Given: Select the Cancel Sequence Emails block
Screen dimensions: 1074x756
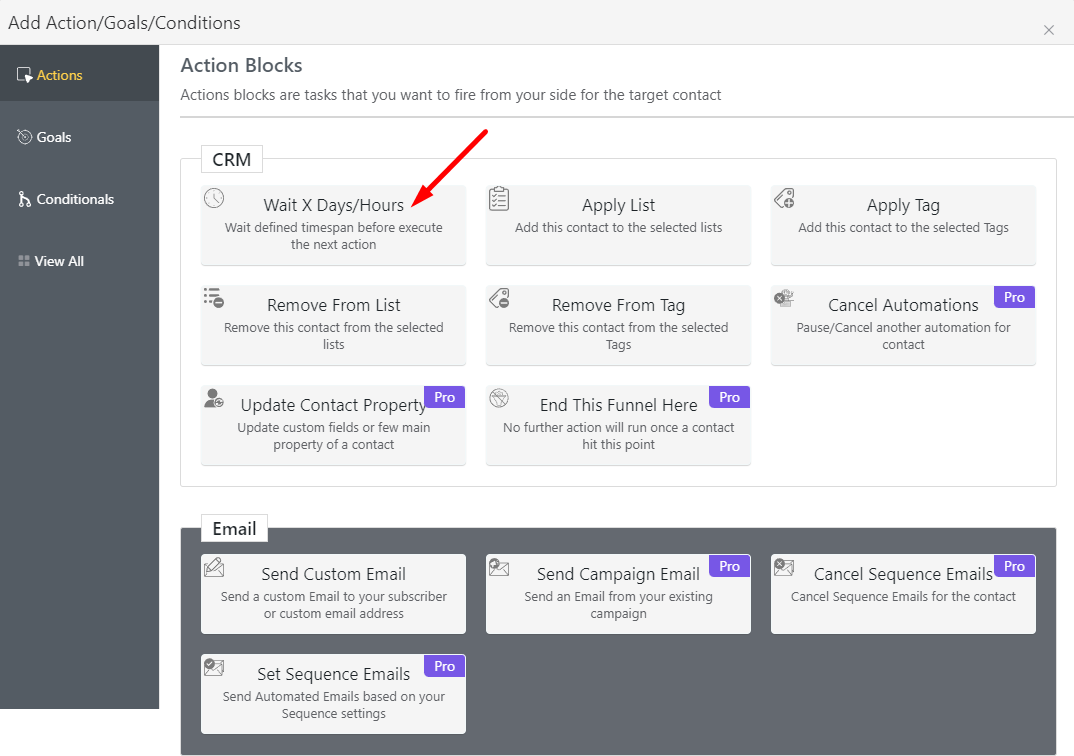Looking at the screenshot, I should [903, 594].
